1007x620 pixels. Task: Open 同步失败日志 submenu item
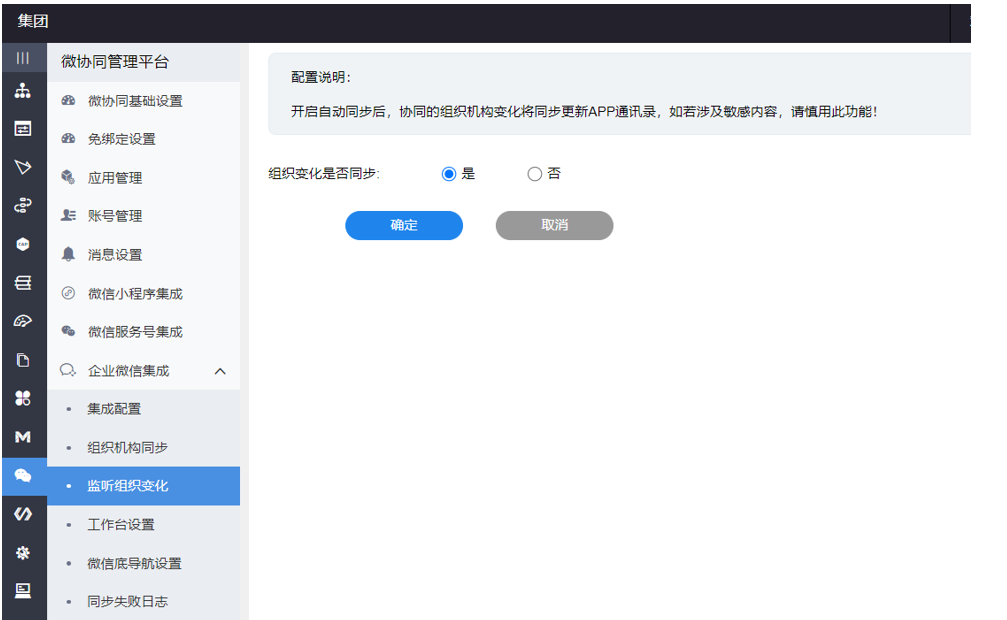tap(127, 601)
